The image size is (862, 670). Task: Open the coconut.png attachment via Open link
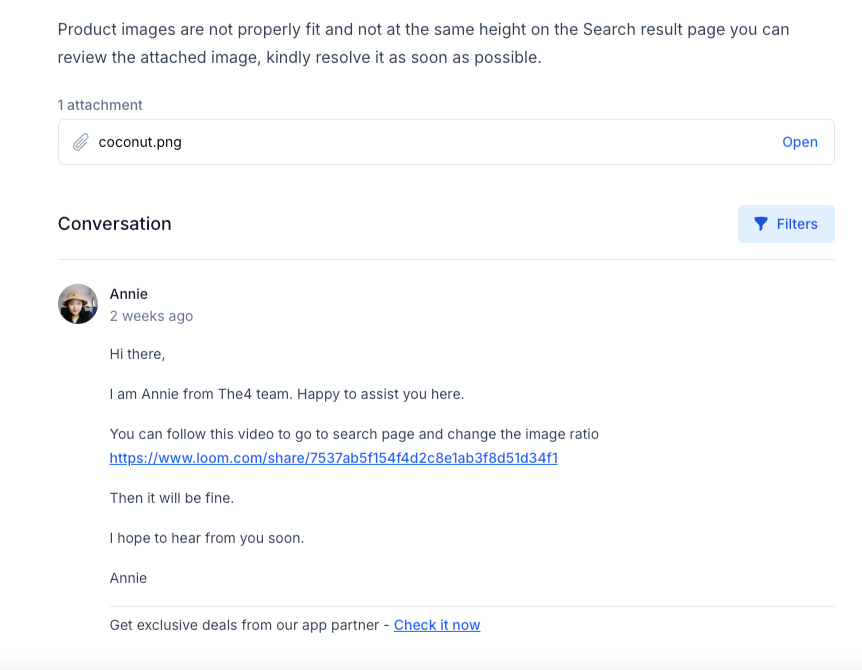(x=799, y=142)
